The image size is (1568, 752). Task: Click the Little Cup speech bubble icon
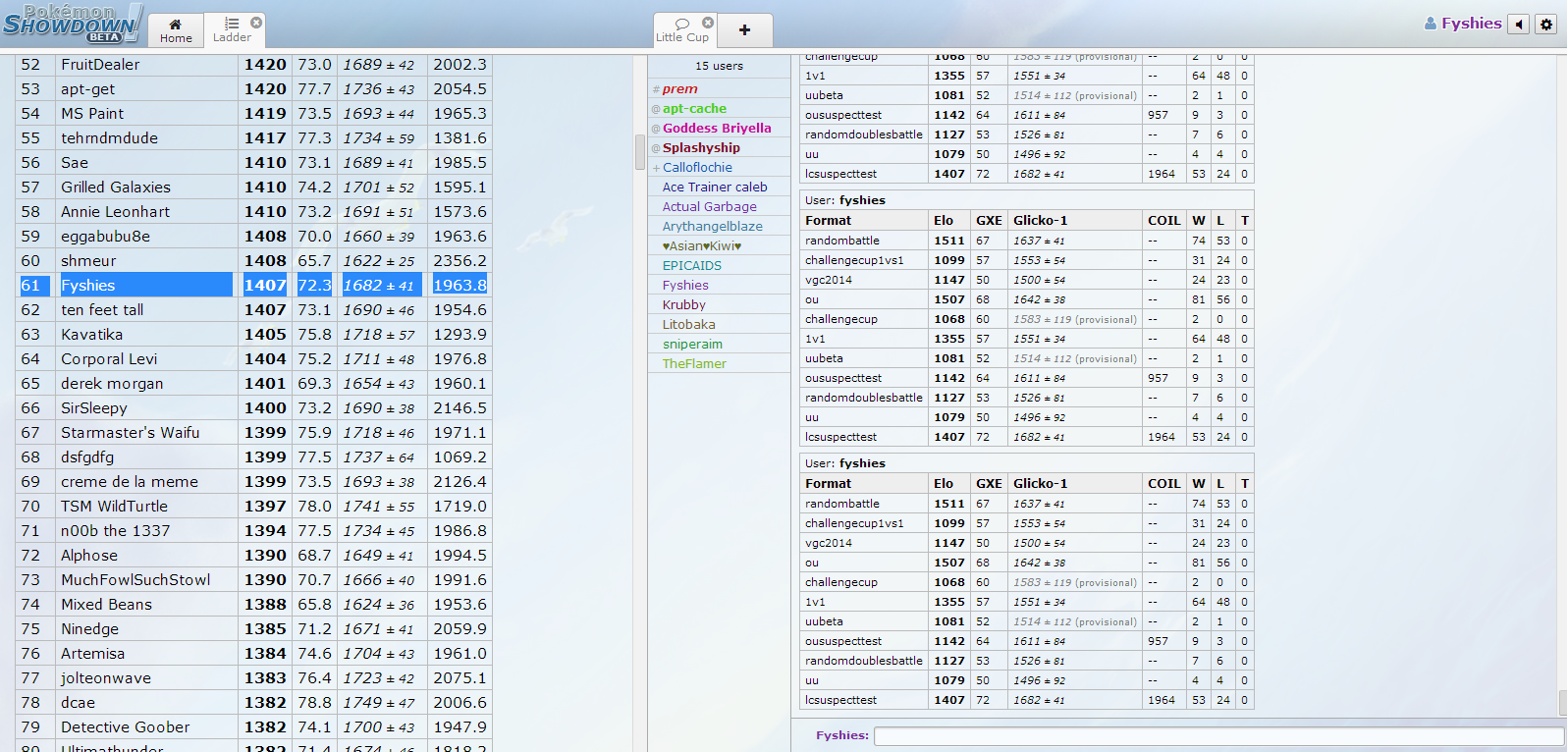tap(682, 24)
